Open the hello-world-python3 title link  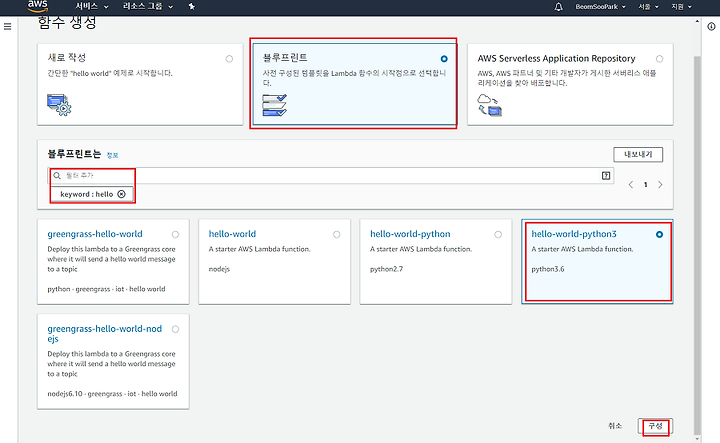pyautogui.click(x=574, y=234)
